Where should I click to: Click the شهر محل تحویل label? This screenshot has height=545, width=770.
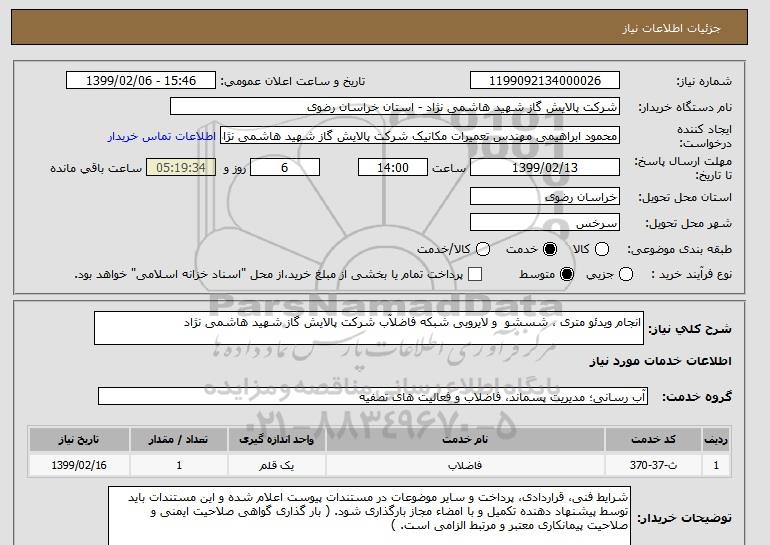click(x=688, y=223)
